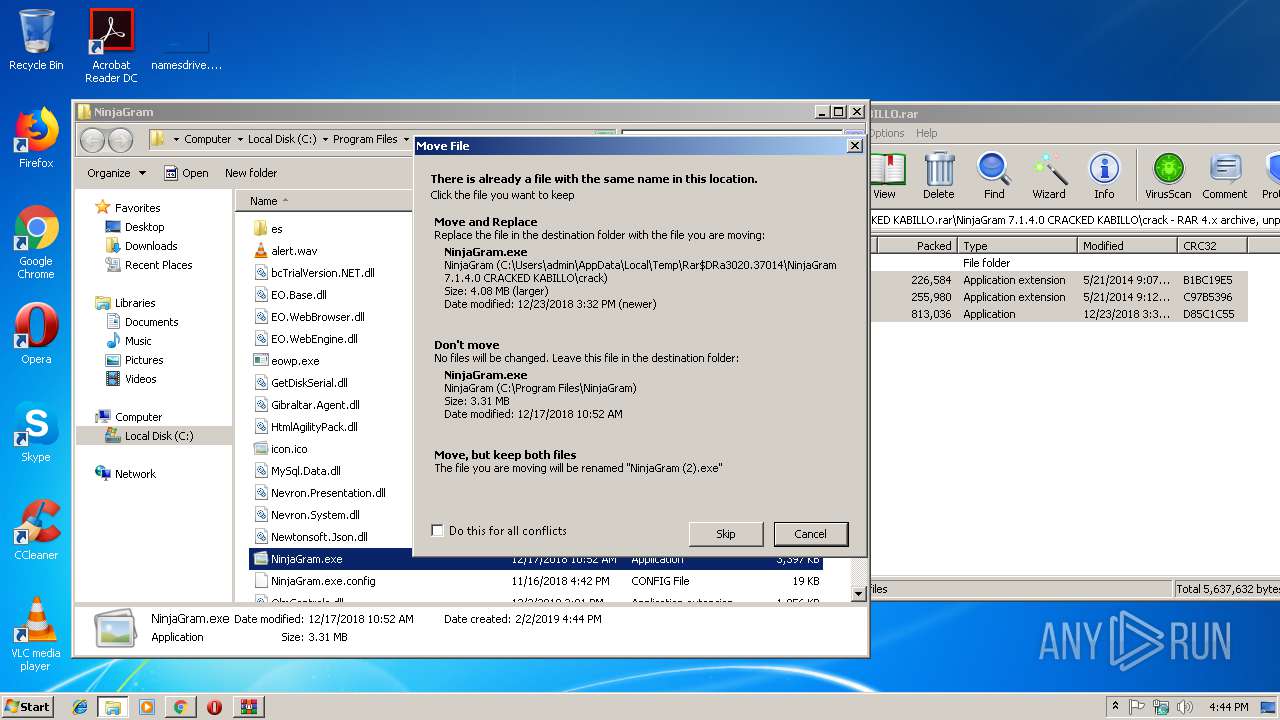Image resolution: width=1280 pixels, height=720 pixels.
Task: Click the Explorer Back navigation arrow
Action: pyautogui.click(x=92, y=140)
